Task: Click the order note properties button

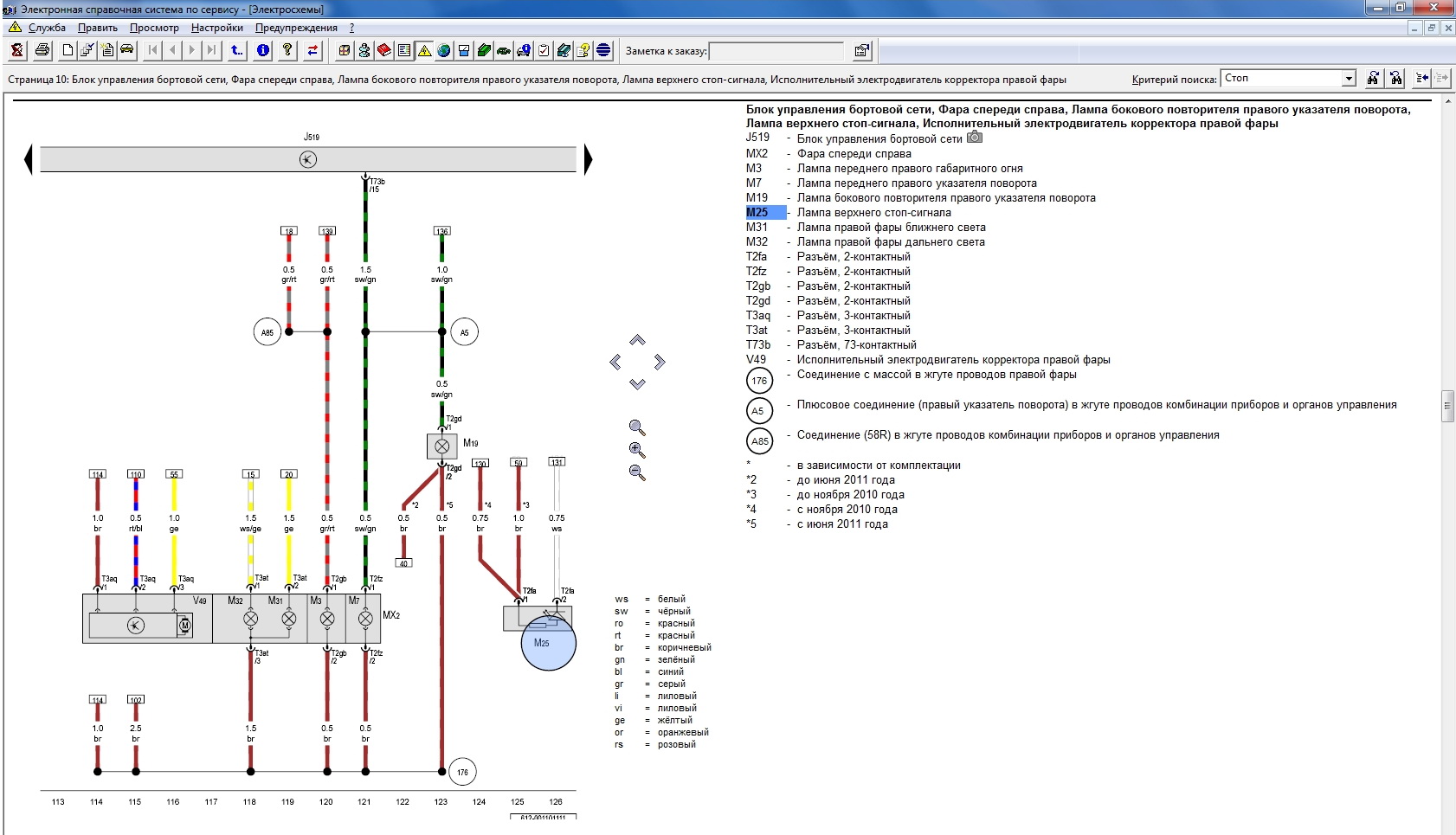Action: 861,51
